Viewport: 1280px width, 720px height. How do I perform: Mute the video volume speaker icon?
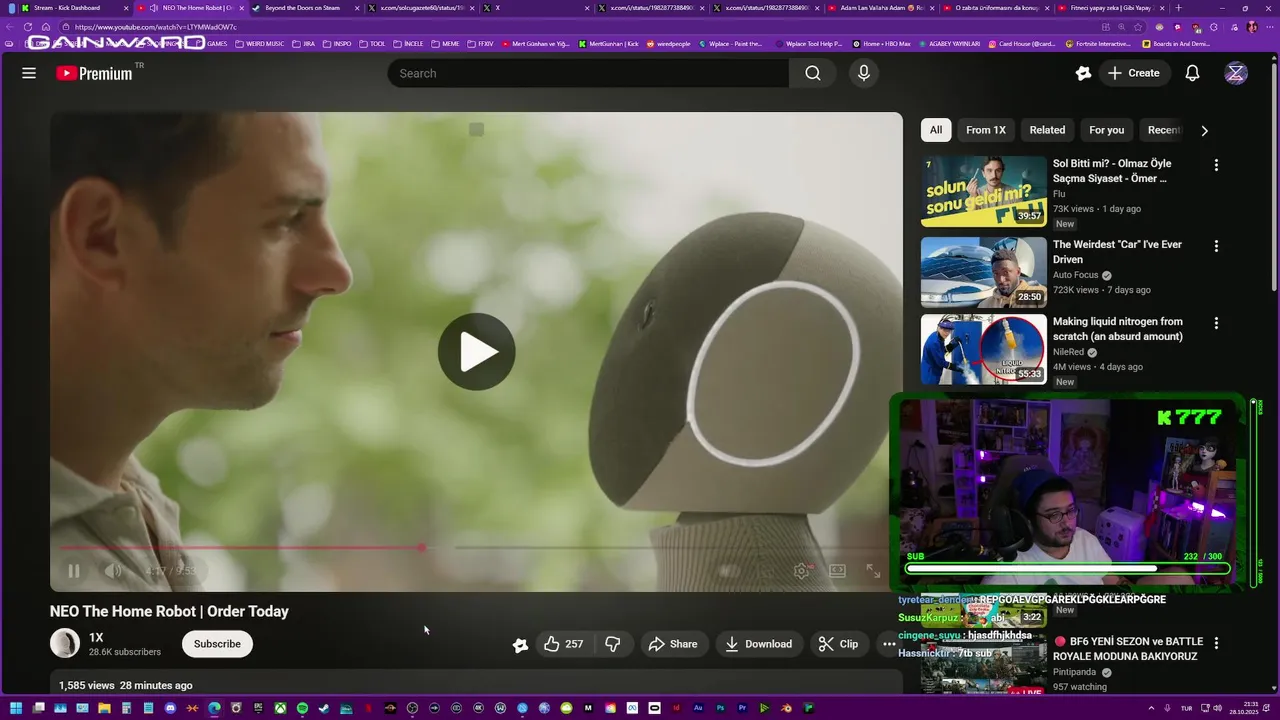coord(113,571)
